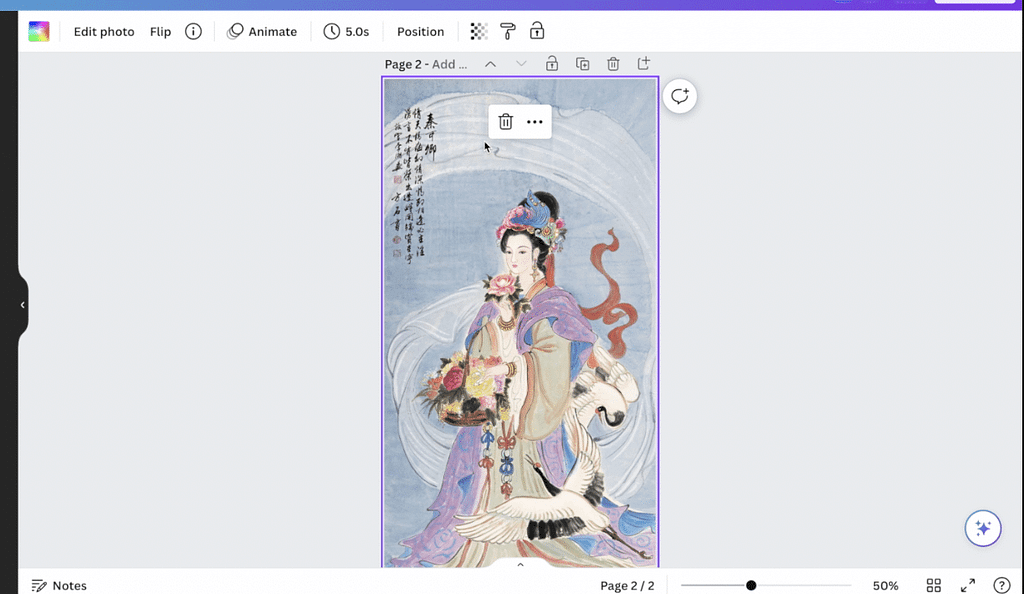Open the help question mark icon
The height and width of the screenshot is (594, 1024).
(x=1002, y=586)
